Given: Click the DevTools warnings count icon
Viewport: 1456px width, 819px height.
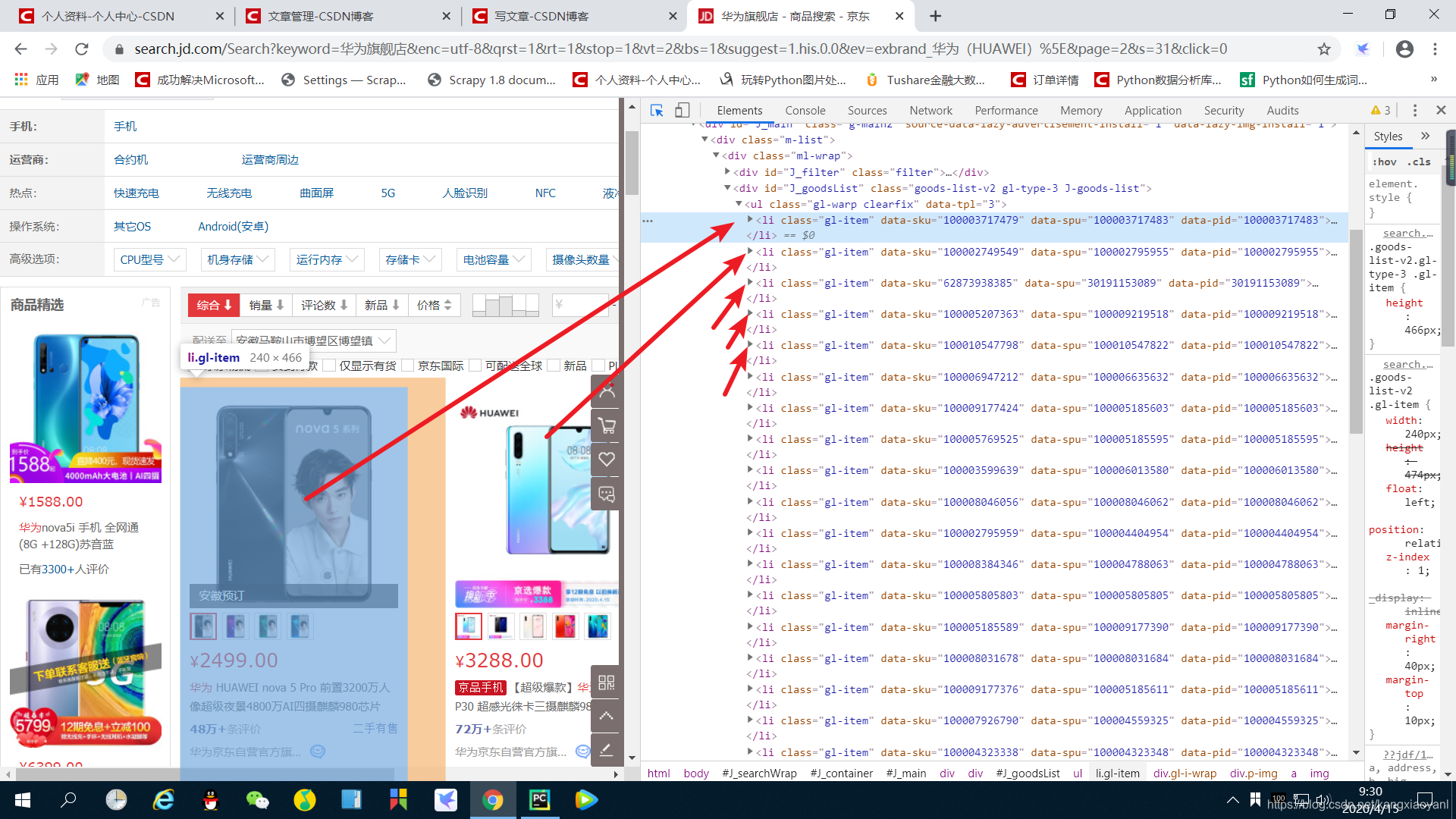Looking at the screenshot, I should (1380, 110).
